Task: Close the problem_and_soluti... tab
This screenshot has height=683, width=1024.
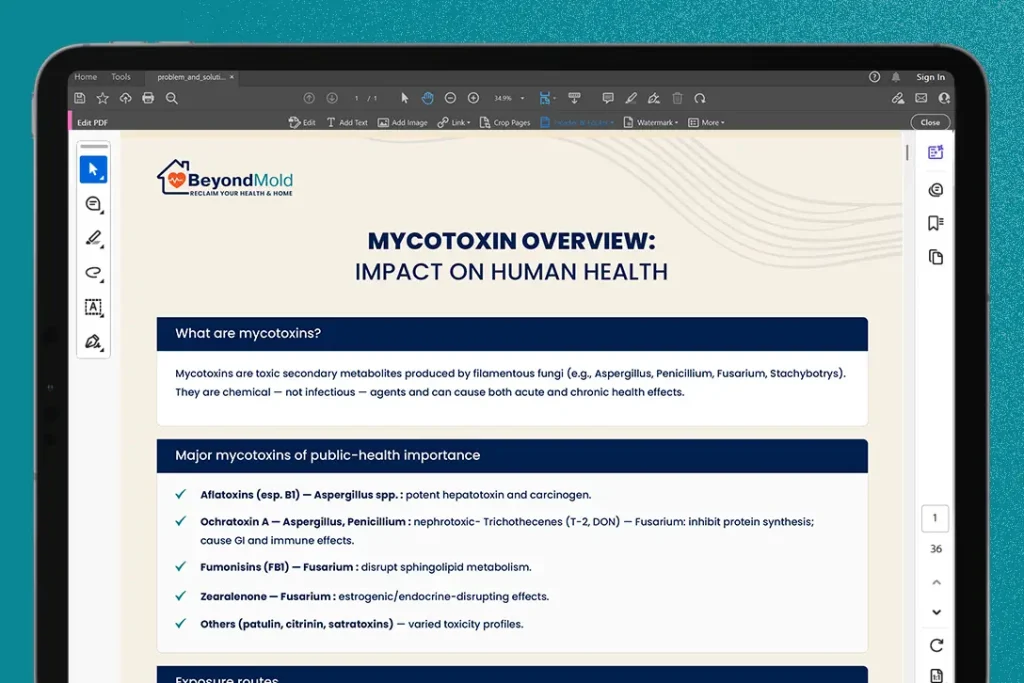Action: [232, 77]
